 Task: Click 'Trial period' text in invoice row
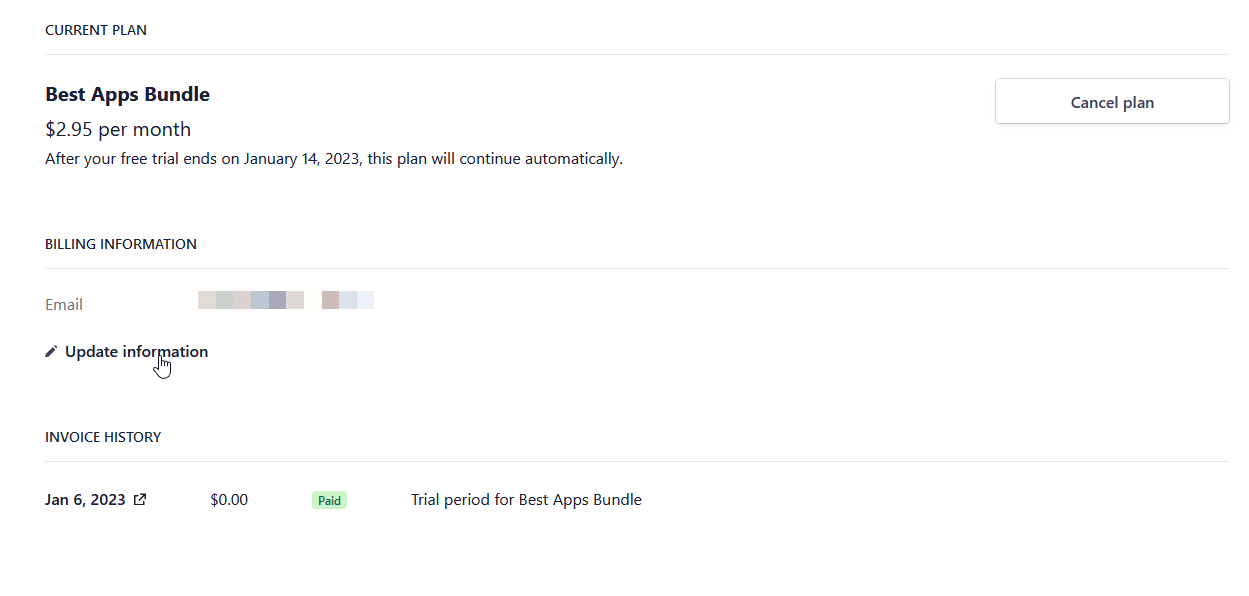(x=451, y=500)
